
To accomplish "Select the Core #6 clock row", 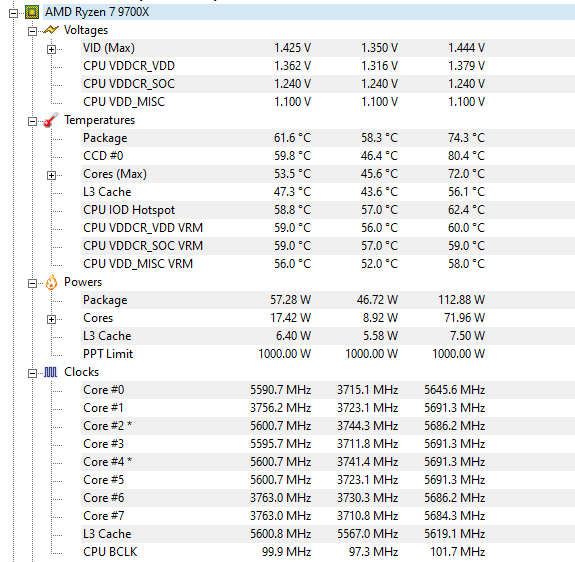I will click(328, 497).
